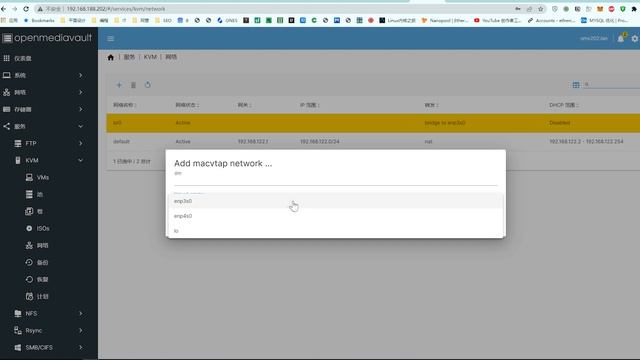Toggle the sidebar with the hamburger icon
Viewport: 640px width, 360px height.
pyautogui.click(x=111, y=38)
